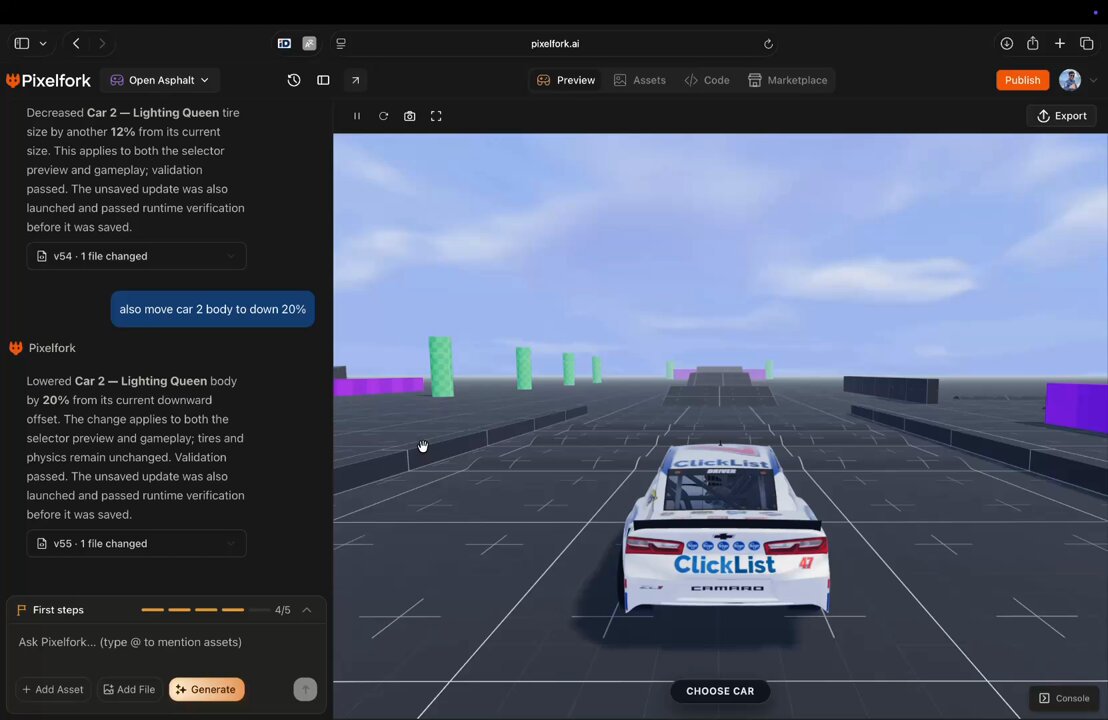Open a new browser tab
The height and width of the screenshot is (720, 1108).
1060,44
